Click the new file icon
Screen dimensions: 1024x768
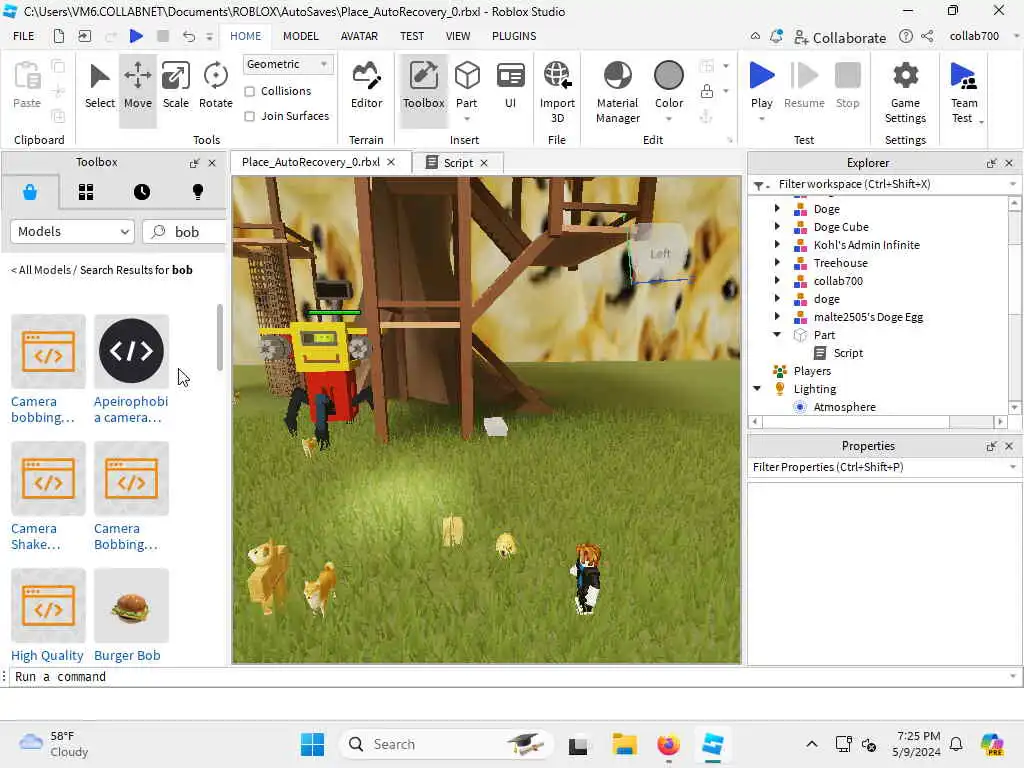(x=59, y=36)
